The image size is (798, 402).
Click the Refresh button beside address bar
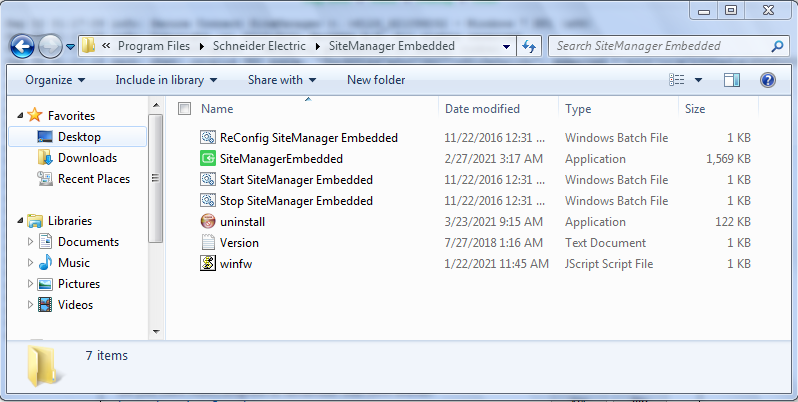pyautogui.click(x=529, y=46)
